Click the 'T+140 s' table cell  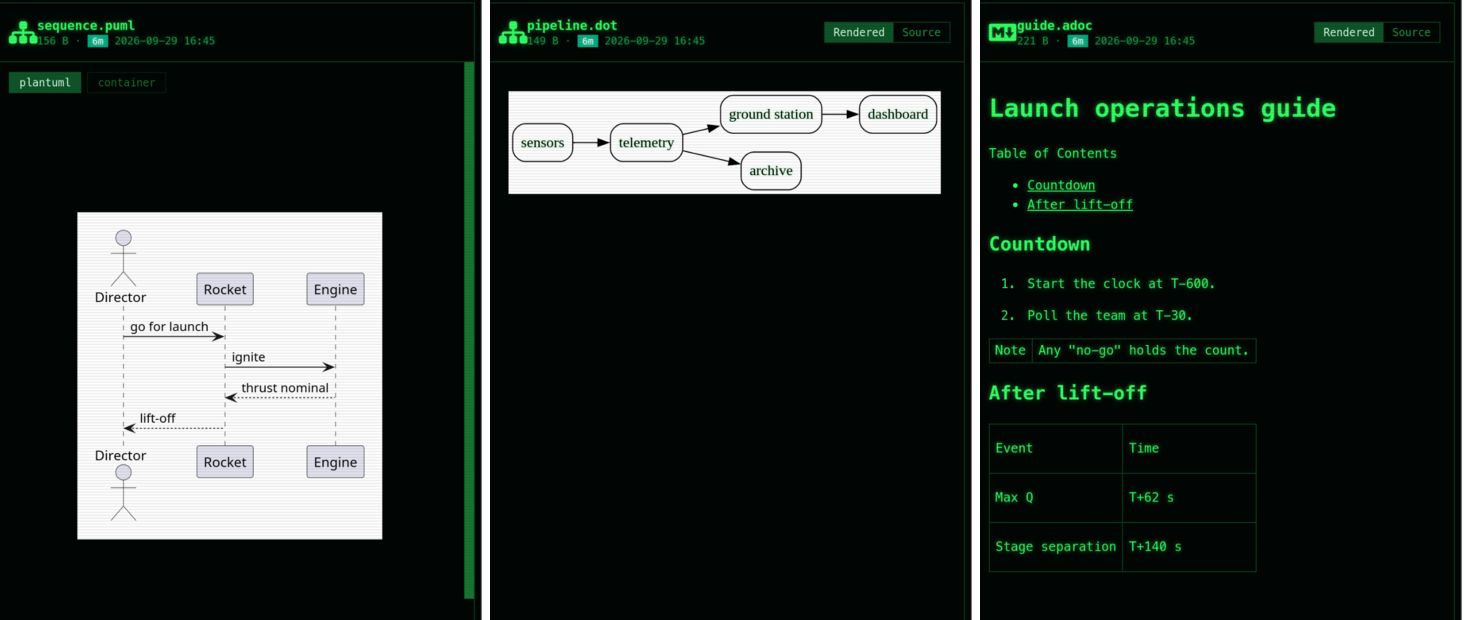point(1189,547)
